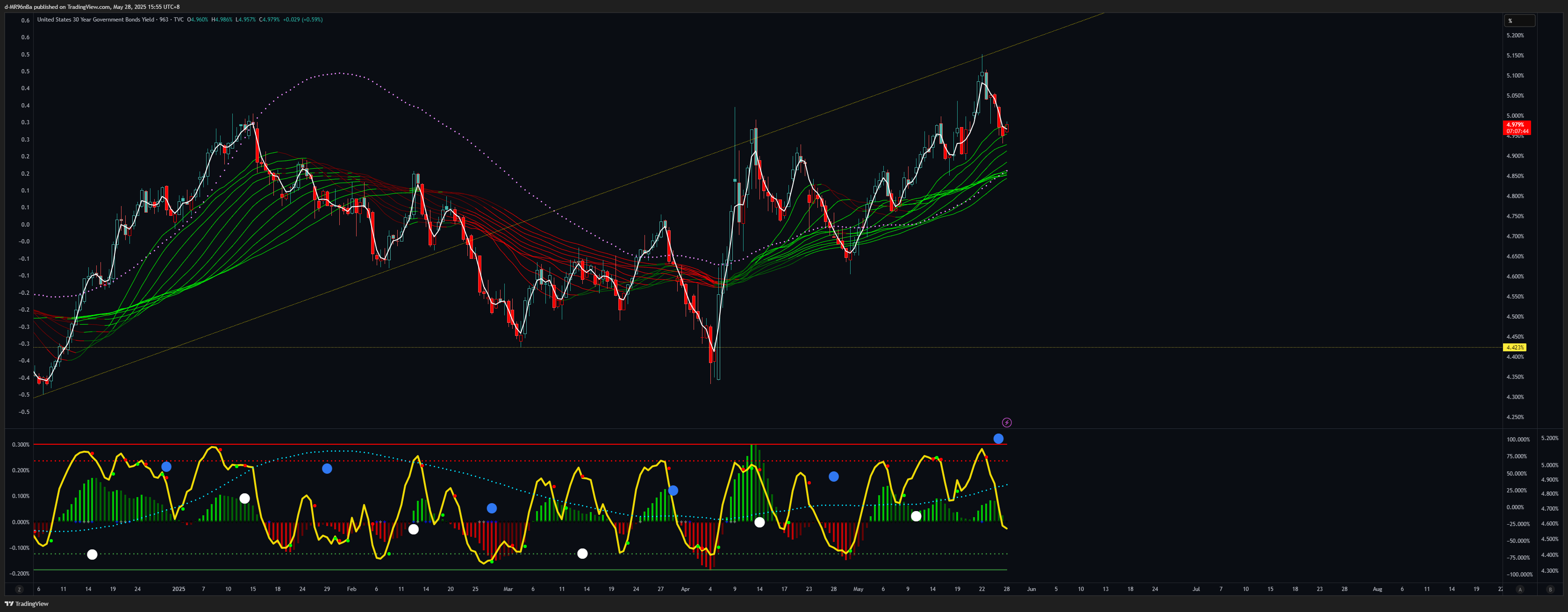
Task: Click the United States 30 Year Government Bonds Yield title
Action: 95,20
